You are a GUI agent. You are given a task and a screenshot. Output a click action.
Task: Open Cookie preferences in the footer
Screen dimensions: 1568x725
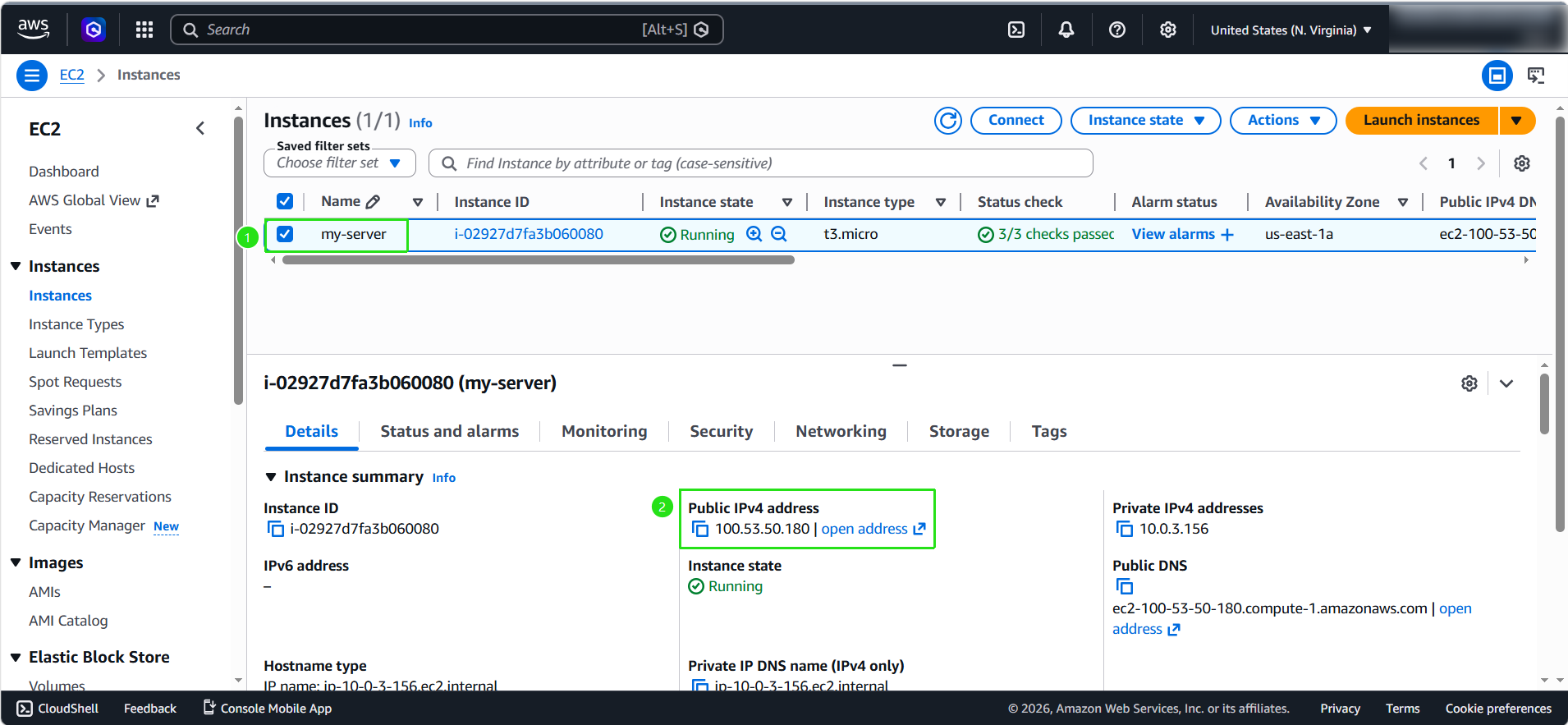(x=1498, y=709)
